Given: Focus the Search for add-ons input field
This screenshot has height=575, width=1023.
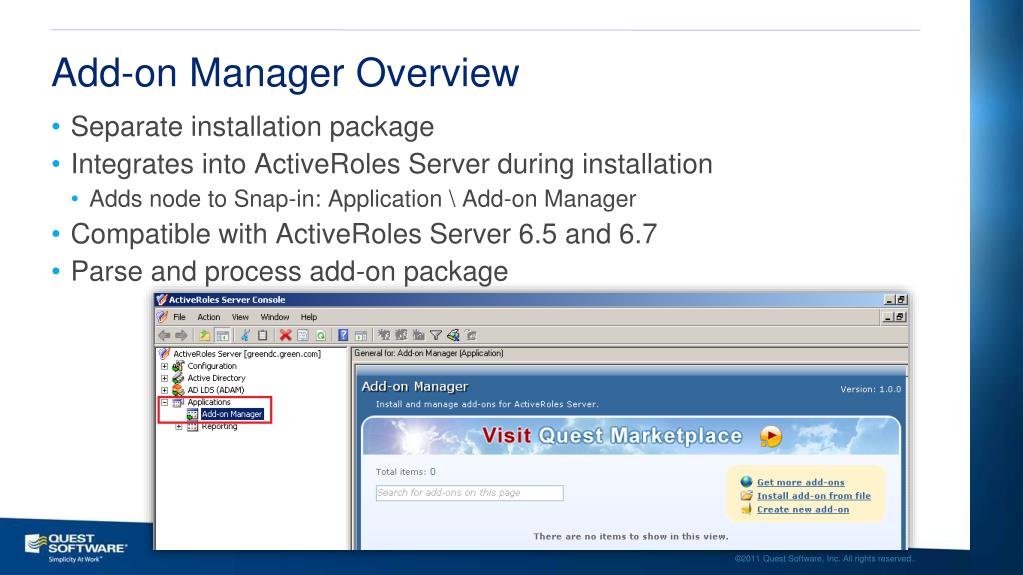Looking at the screenshot, I should click(469, 493).
